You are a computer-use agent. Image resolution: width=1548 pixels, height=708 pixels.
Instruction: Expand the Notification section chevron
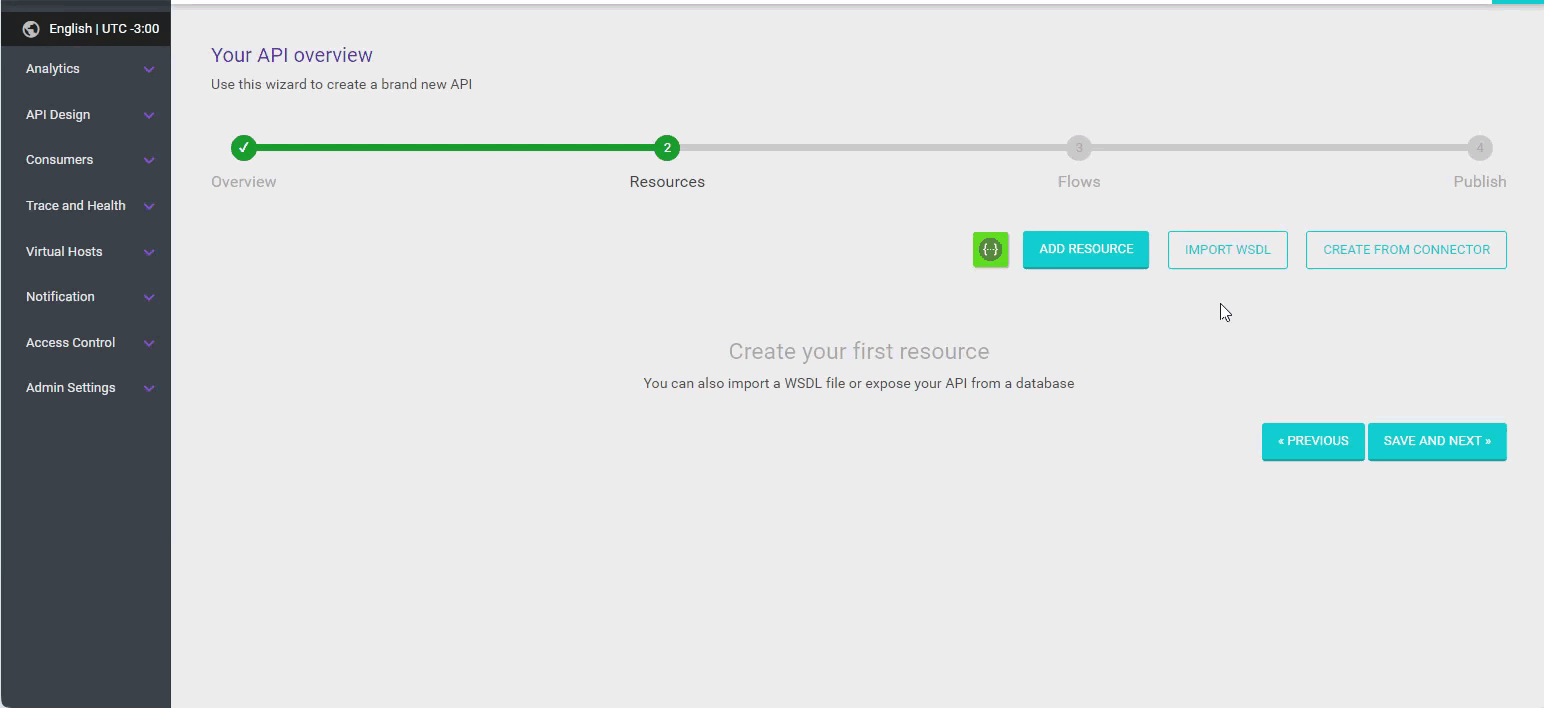click(x=148, y=297)
